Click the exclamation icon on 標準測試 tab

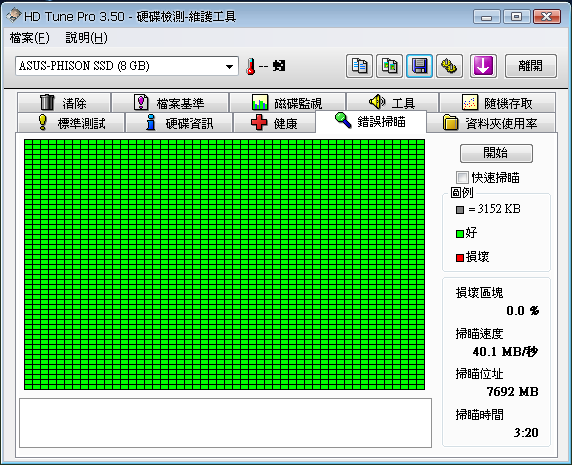(43, 122)
